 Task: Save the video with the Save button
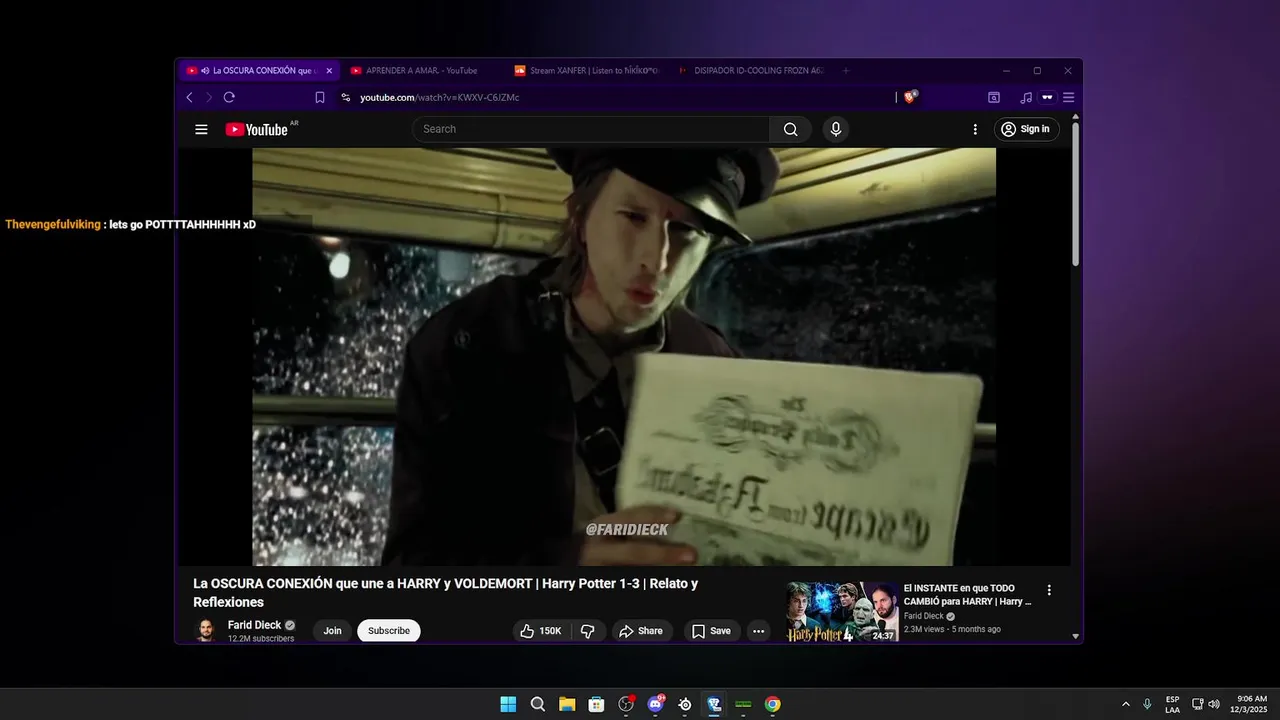coord(712,631)
